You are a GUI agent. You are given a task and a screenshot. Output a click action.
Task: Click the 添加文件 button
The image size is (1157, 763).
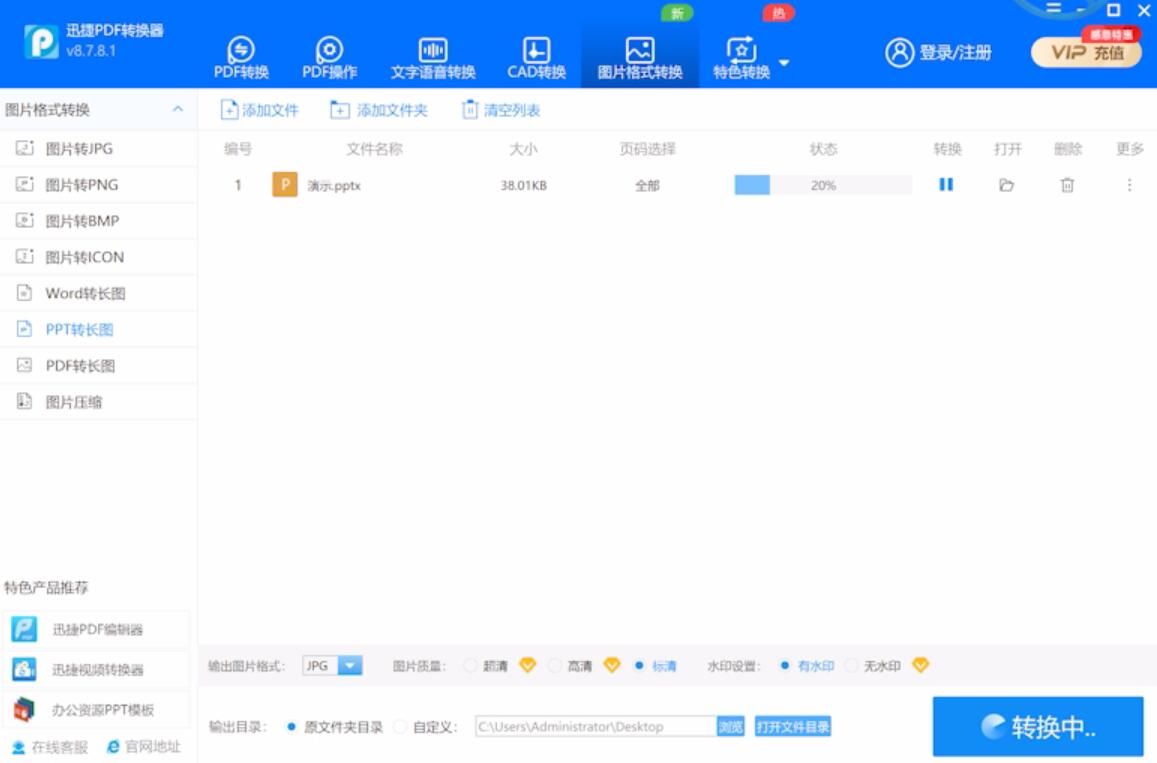(x=259, y=110)
